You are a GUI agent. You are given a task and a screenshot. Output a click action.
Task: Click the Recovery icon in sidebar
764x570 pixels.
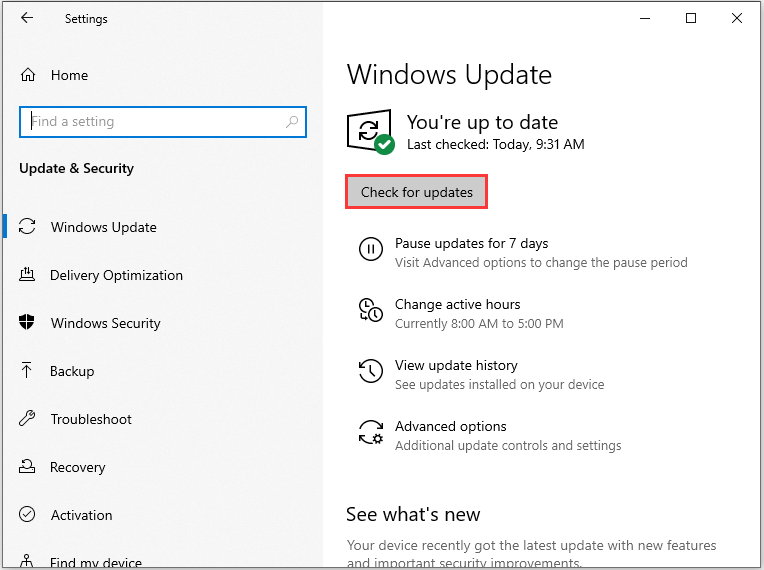click(x=27, y=466)
